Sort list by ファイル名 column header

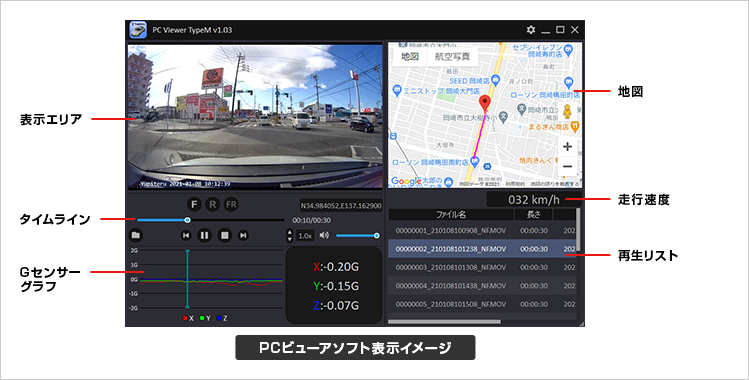pos(451,214)
